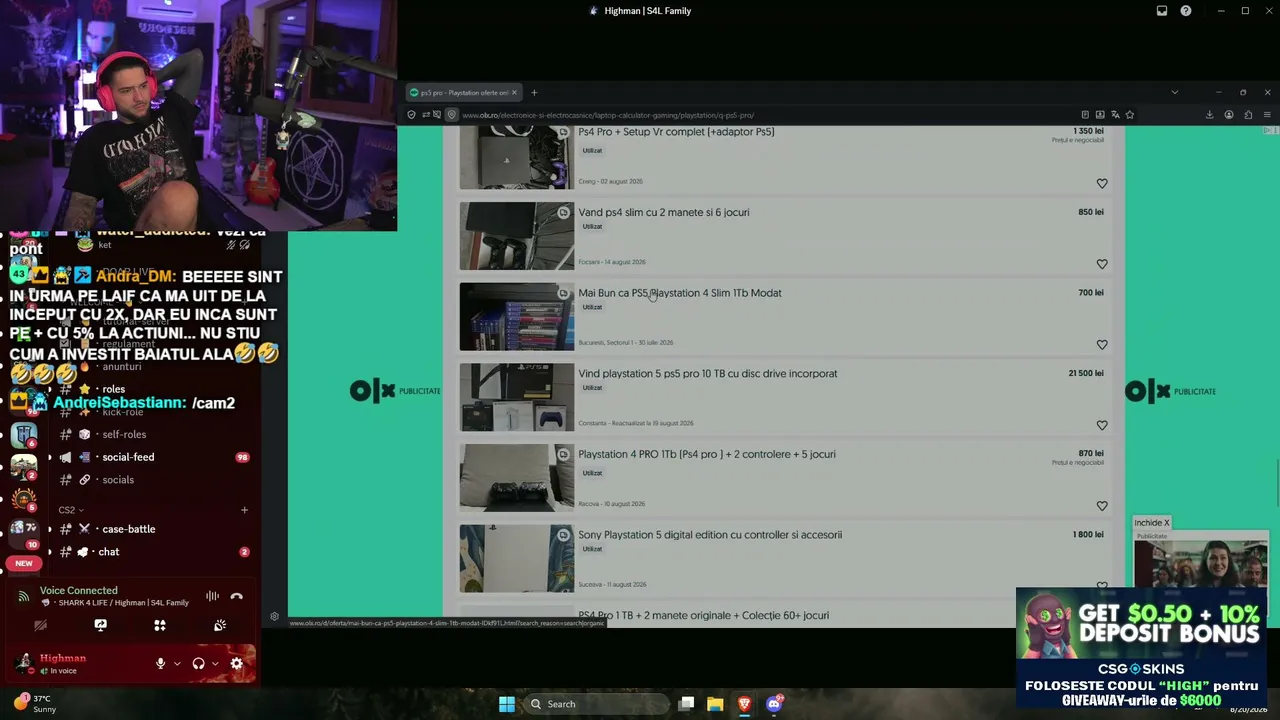Open thumbnail of Playstation 4 PRO 1Tb listing
This screenshot has width=1280, height=720.
[517, 478]
